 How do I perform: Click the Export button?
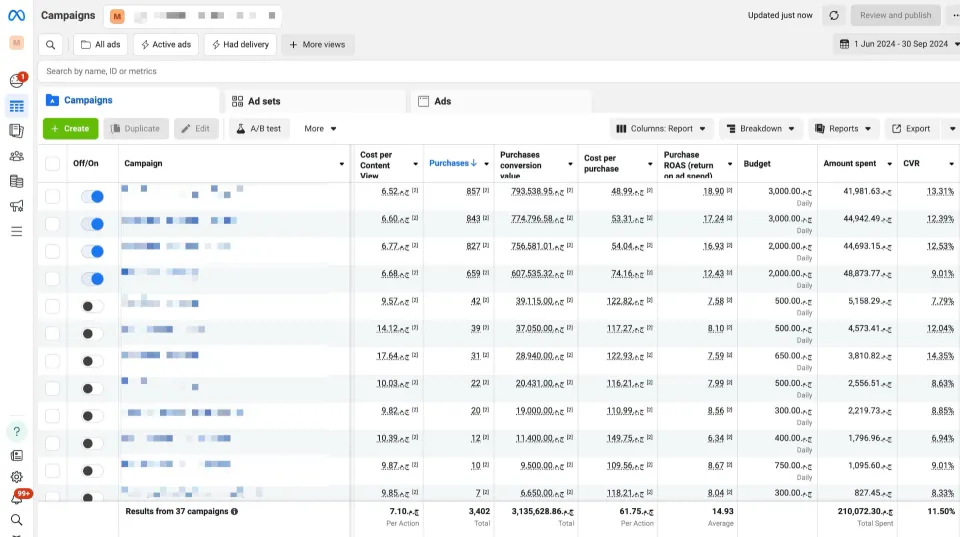tap(911, 129)
